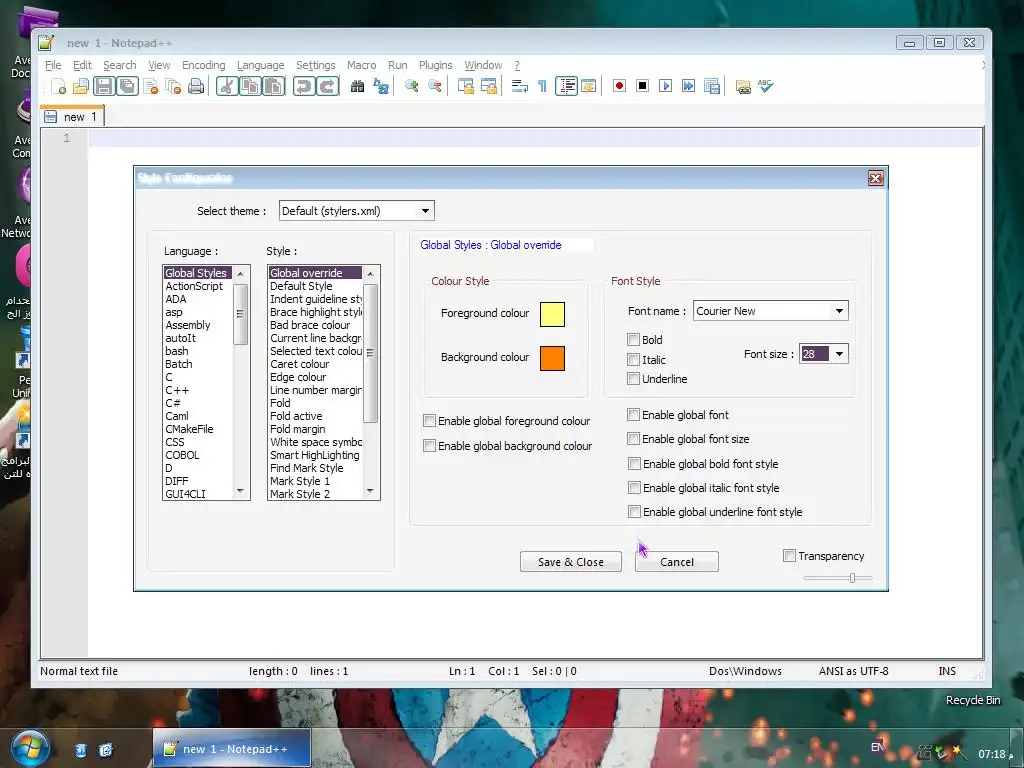Click the Copy toolbar icon
The width and height of the screenshot is (1024, 768).
250,86
